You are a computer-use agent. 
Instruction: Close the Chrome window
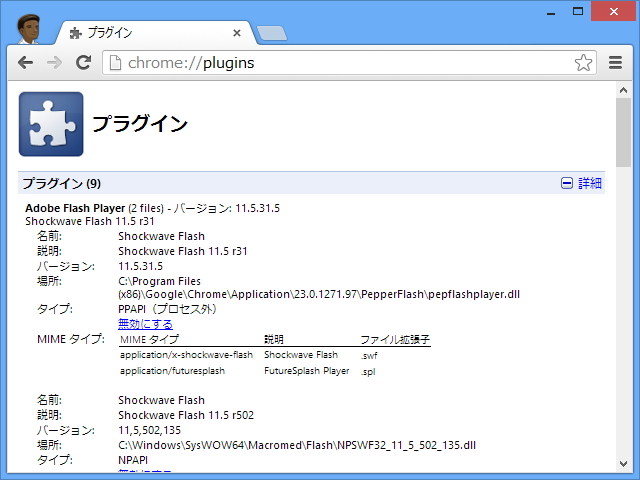click(x=614, y=11)
